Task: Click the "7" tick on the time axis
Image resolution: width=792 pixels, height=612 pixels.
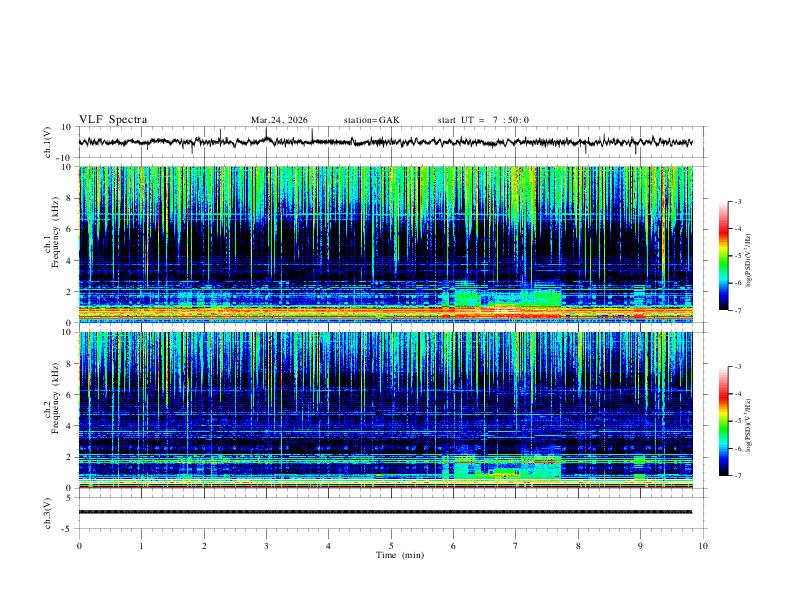Action: click(516, 546)
